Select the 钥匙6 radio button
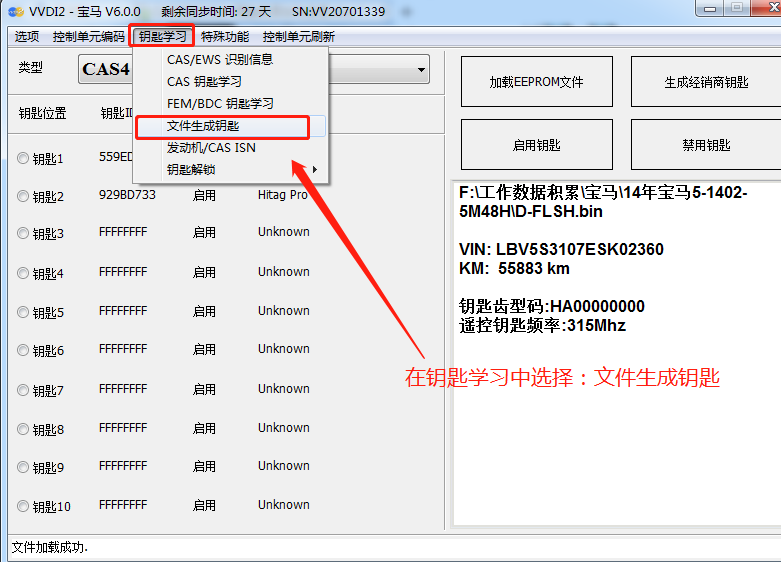Screen dimensions: 781x562 coord(23,350)
